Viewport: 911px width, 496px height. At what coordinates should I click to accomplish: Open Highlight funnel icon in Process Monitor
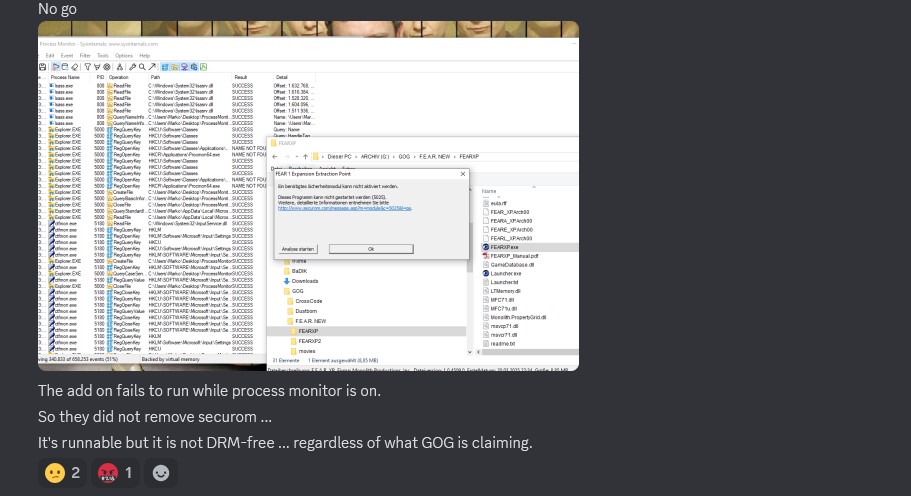tap(97, 67)
